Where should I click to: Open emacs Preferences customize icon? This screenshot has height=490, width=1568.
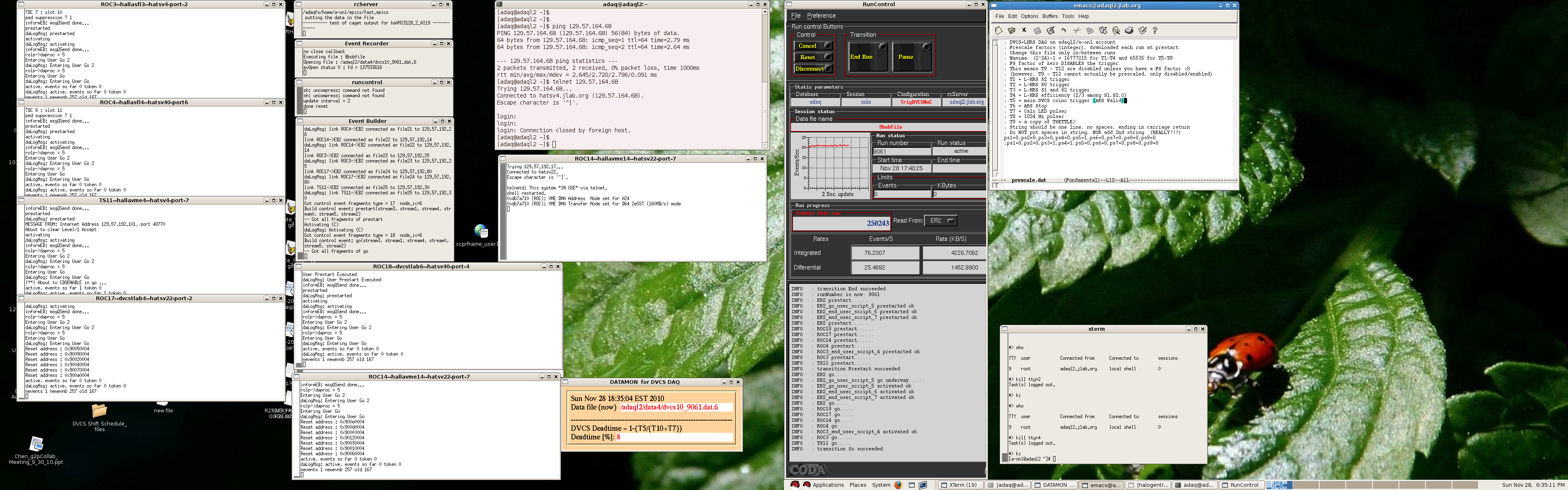[1143, 31]
